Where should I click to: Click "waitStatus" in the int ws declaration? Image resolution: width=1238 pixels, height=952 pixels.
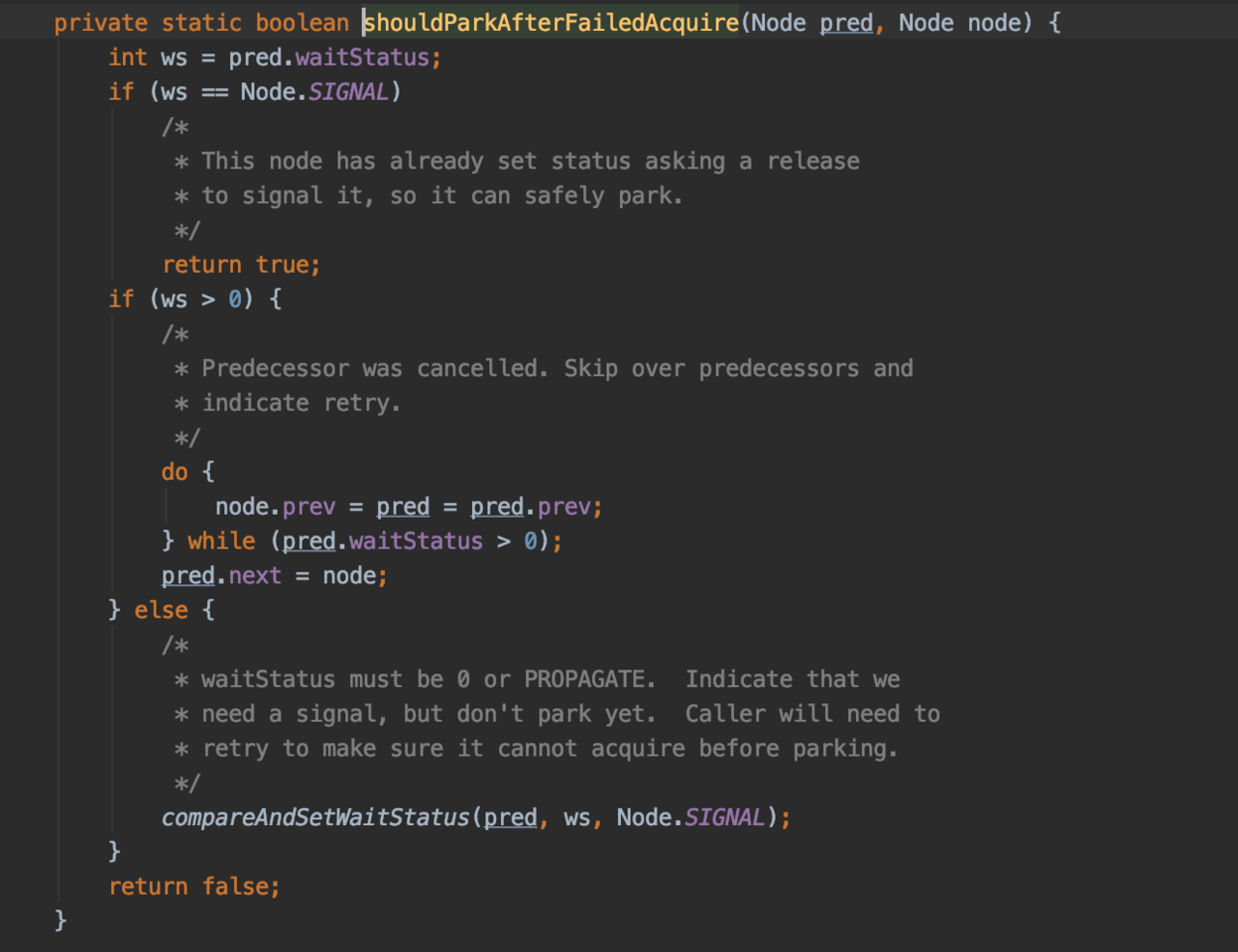[362, 58]
